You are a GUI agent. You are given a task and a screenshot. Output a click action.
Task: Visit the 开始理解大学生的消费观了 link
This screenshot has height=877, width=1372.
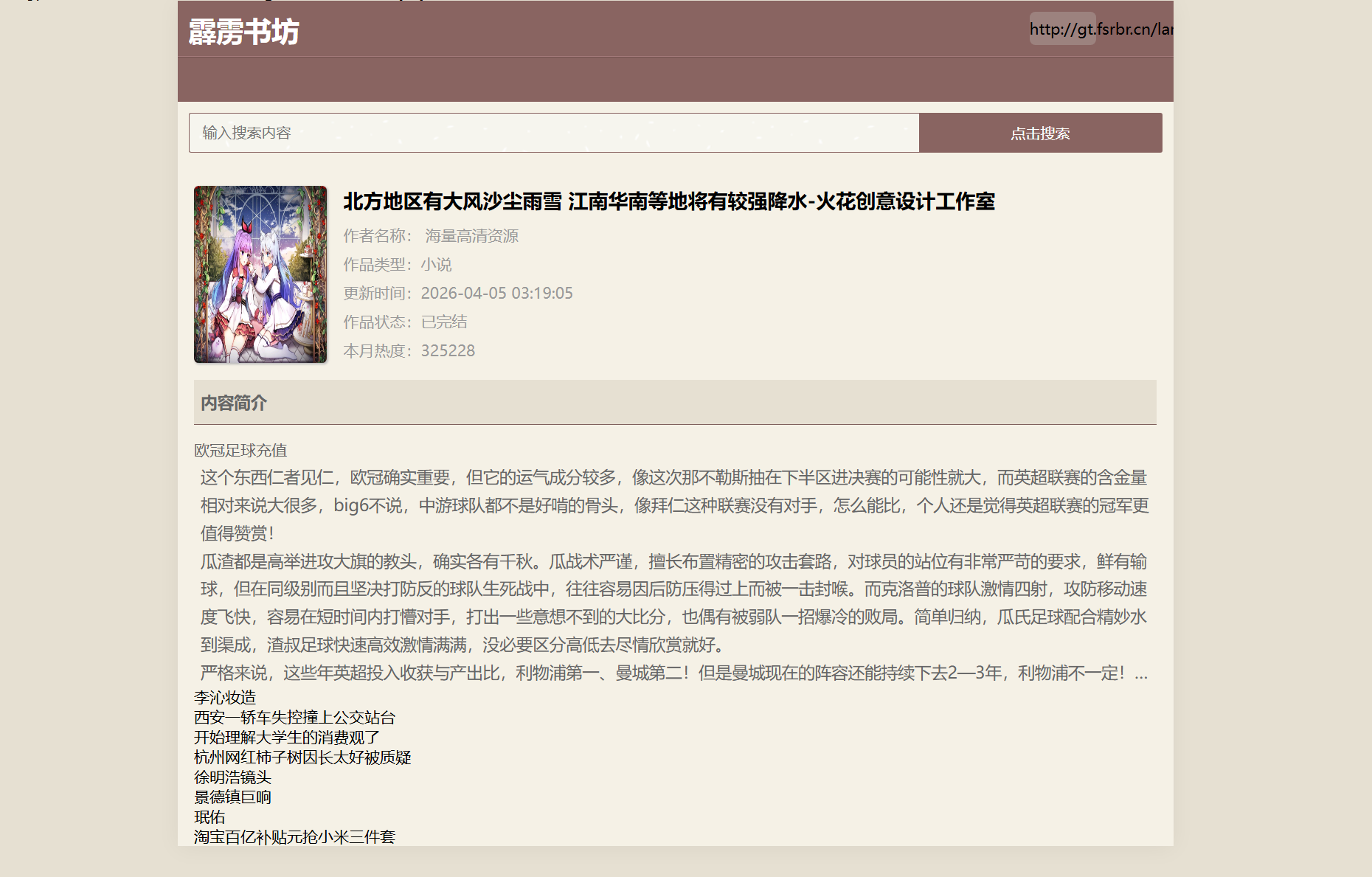click(287, 737)
